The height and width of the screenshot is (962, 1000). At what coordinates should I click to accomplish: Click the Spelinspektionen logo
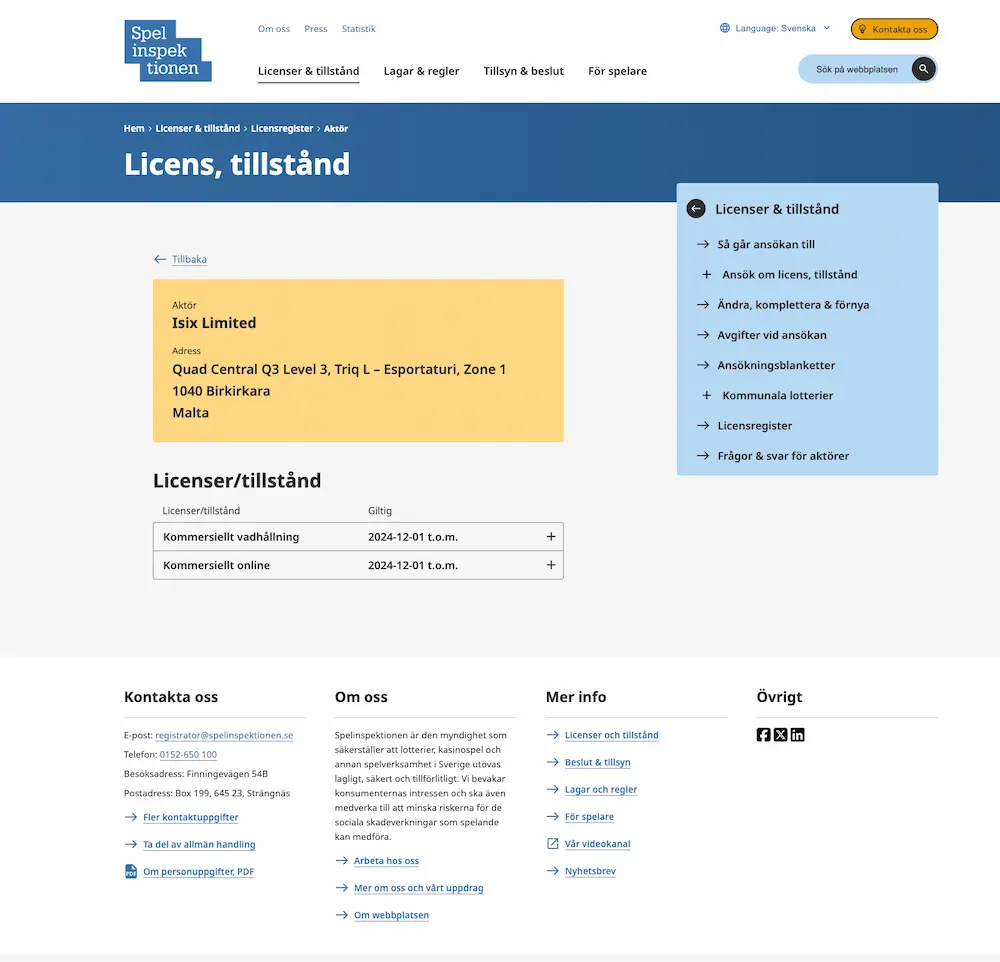(168, 51)
